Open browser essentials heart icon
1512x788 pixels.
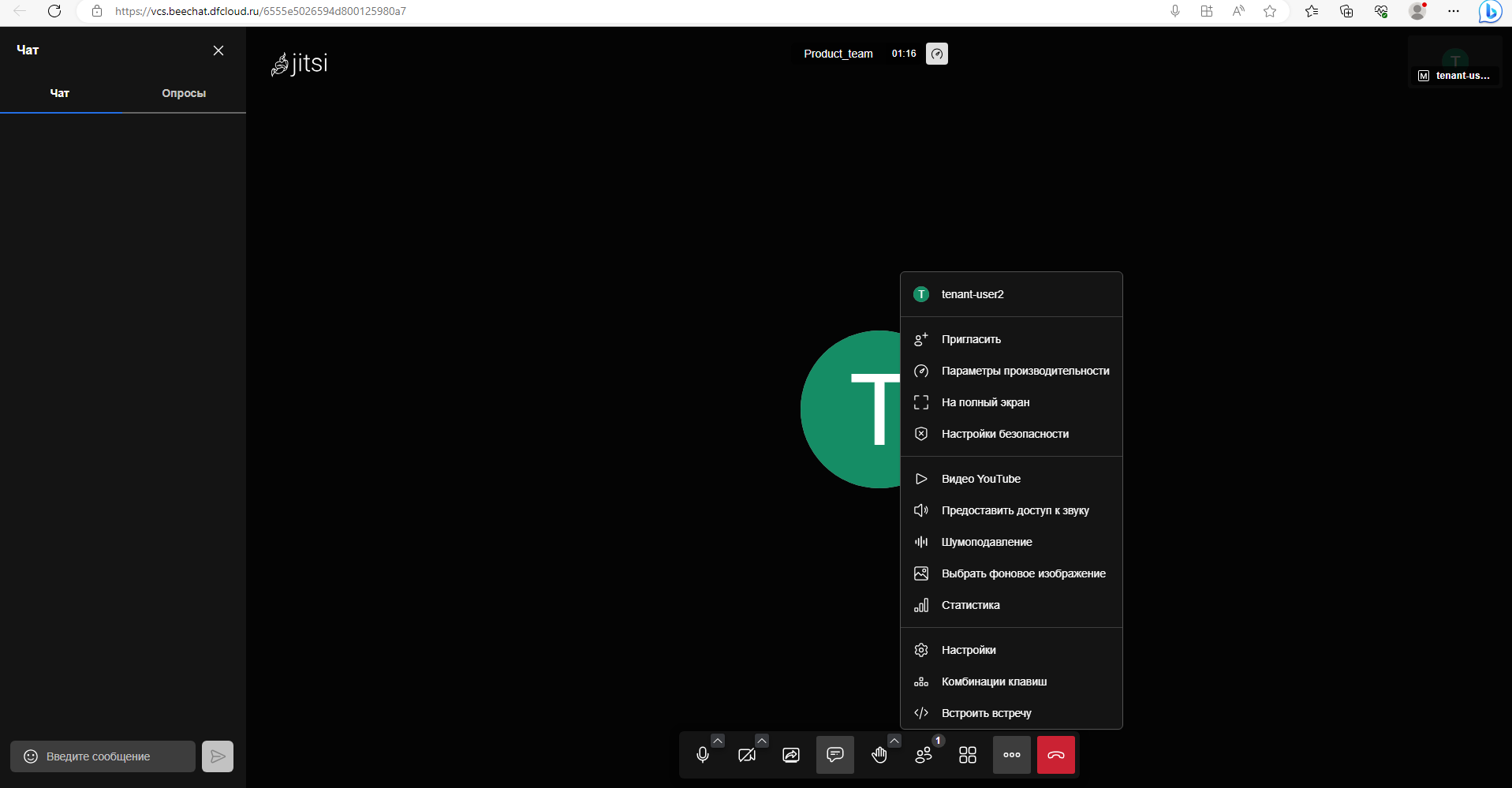[x=1381, y=11]
